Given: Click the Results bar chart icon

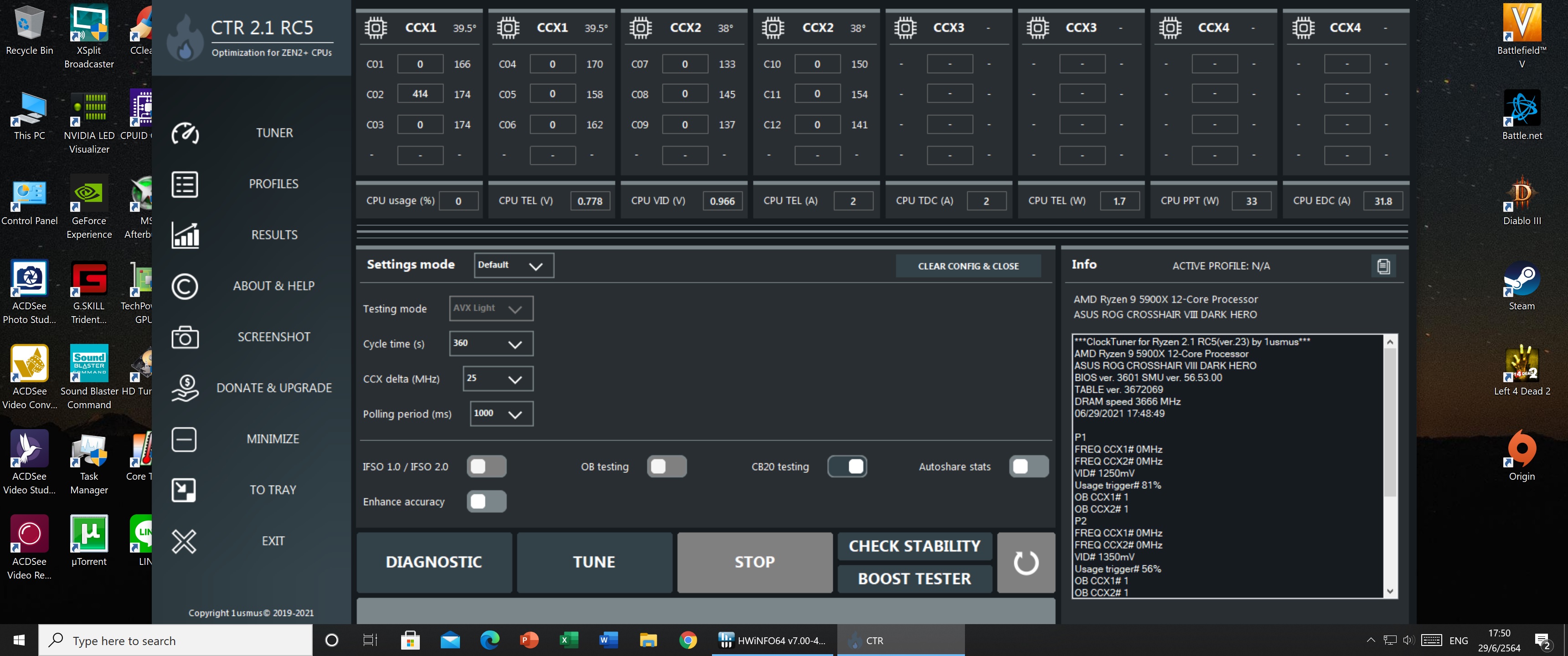Looking at the screenshot, I should click(x=185, y=235).
